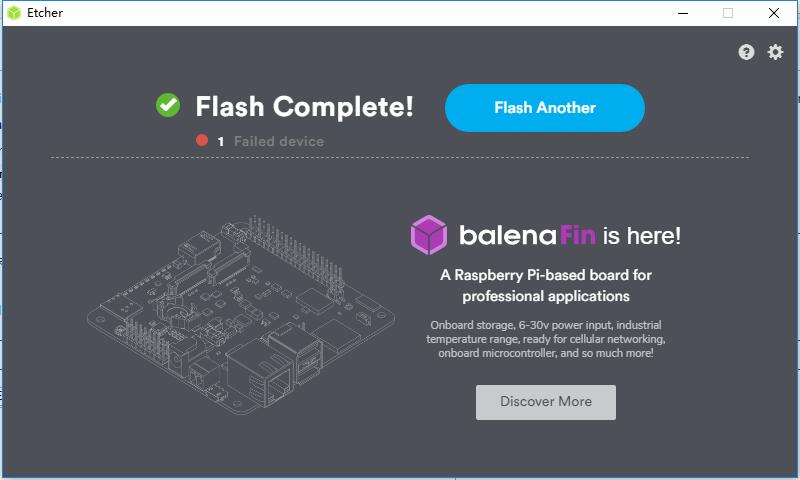Click the Discover More button
The width and height of the screenshot is (800, 480).
coord(545,402)
